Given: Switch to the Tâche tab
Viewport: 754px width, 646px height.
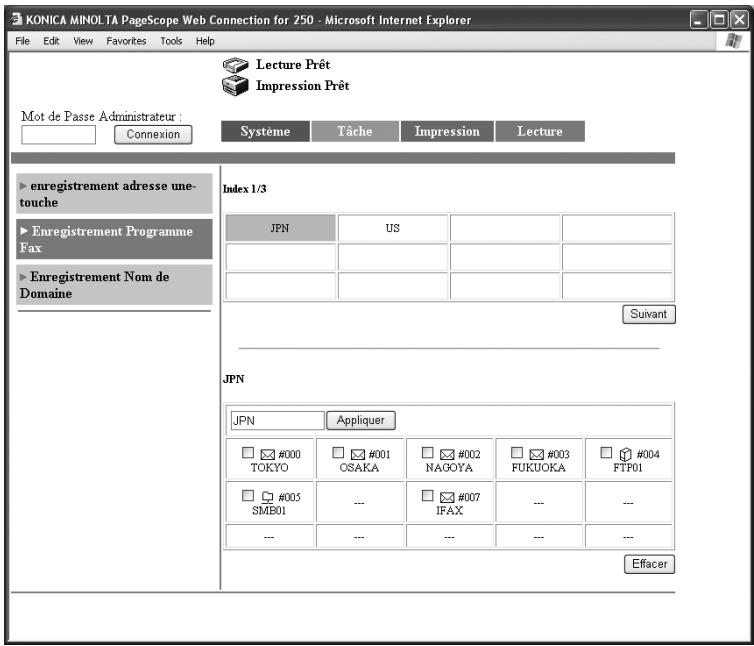Looking at the screenshot, I should 355,131.
